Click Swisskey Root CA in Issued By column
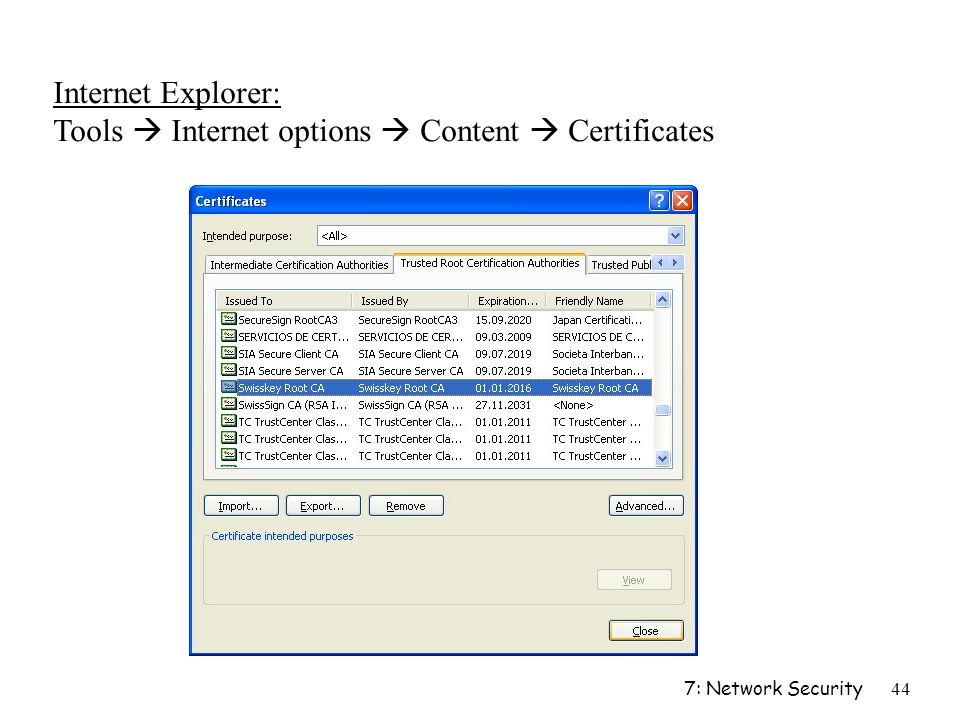 coord(401,388)
